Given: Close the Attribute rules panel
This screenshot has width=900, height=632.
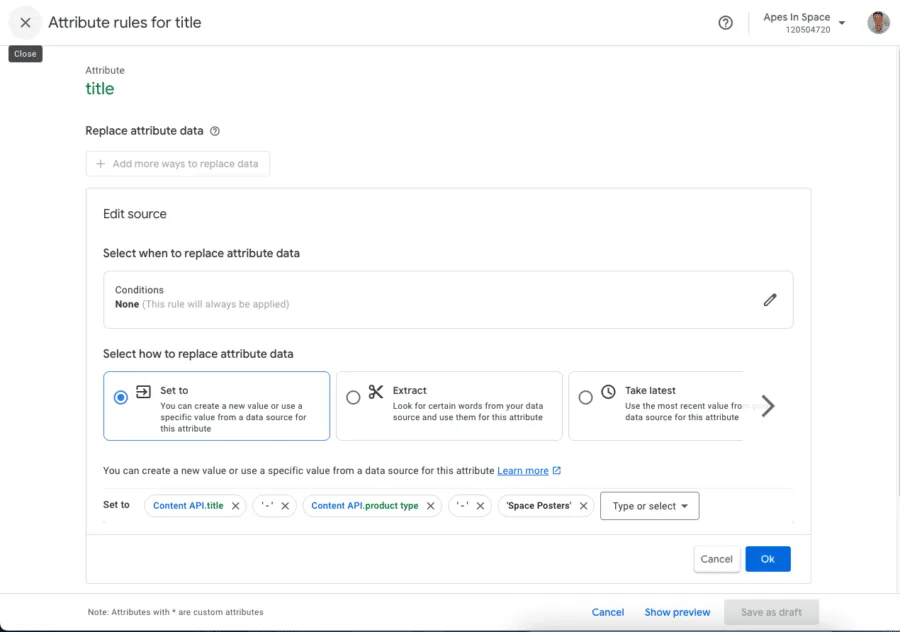Looking at the screenshot, I should click(25, 22).
